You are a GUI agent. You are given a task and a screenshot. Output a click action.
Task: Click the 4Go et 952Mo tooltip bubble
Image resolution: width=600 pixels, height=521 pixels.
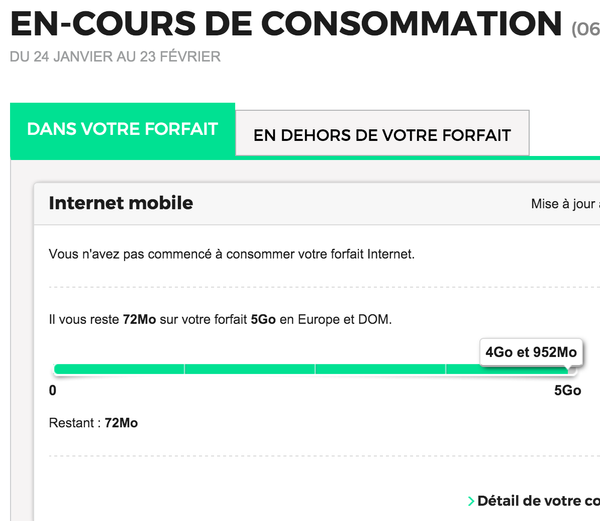pos(530,352)
